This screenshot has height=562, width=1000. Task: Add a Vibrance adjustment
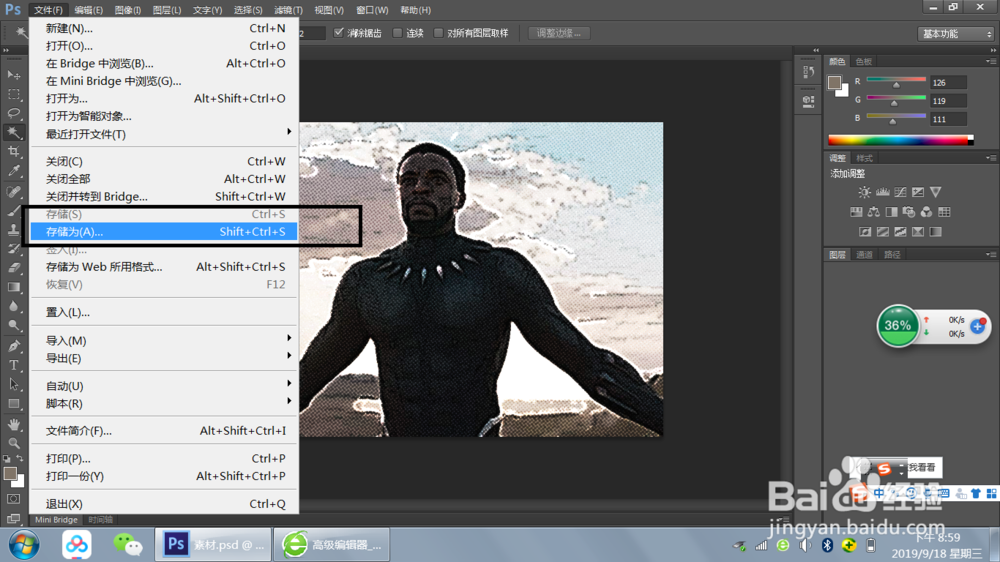936,192
